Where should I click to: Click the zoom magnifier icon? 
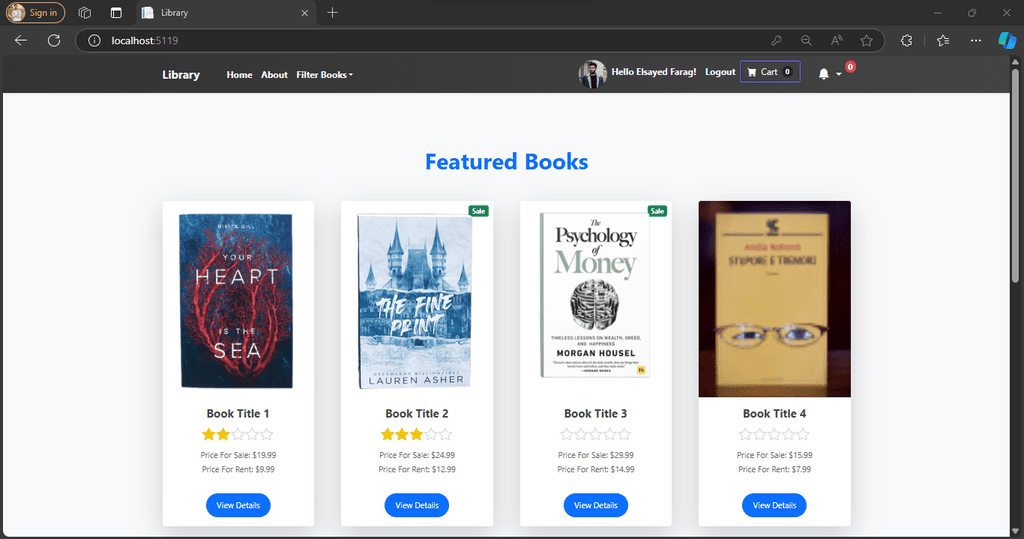tap(806, 41)
